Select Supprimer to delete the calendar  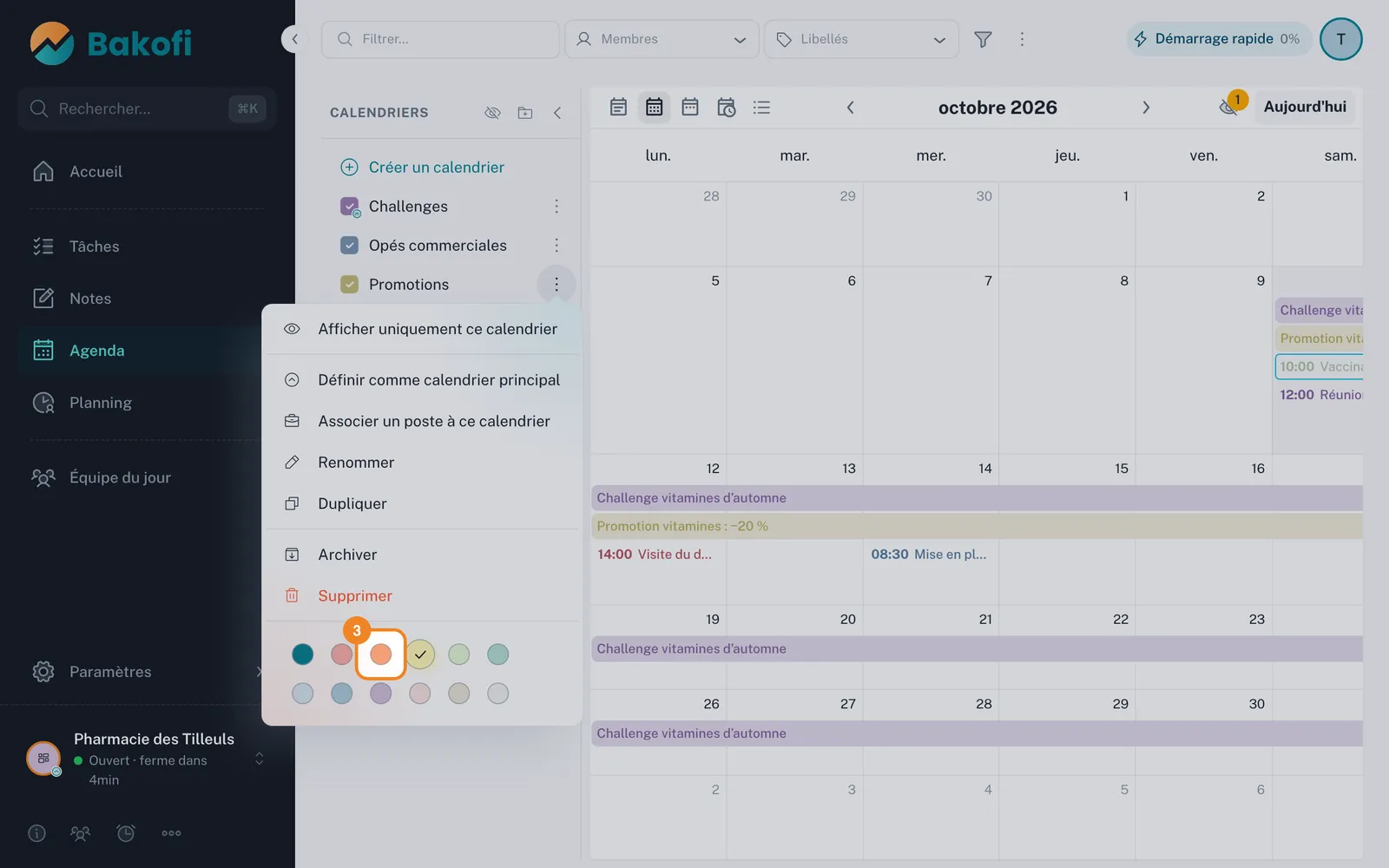pyautogui.click(x=422, y=595)
